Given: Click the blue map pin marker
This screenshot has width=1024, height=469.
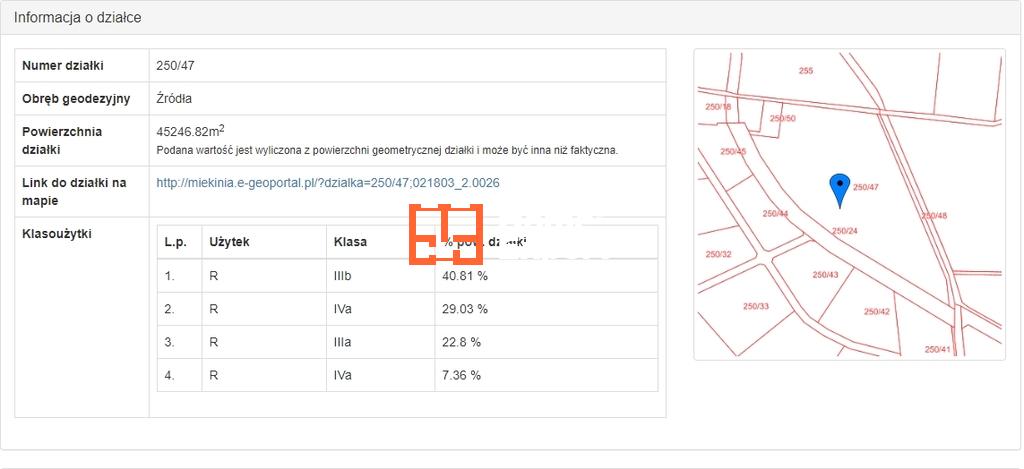Looking at the screenshot, I should [x=840, y=187].
